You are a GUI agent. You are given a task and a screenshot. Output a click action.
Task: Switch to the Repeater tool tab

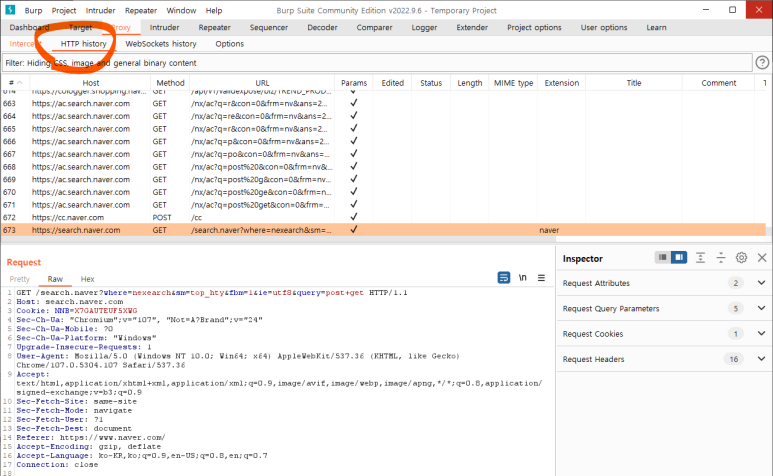click(x=214, y=28)
